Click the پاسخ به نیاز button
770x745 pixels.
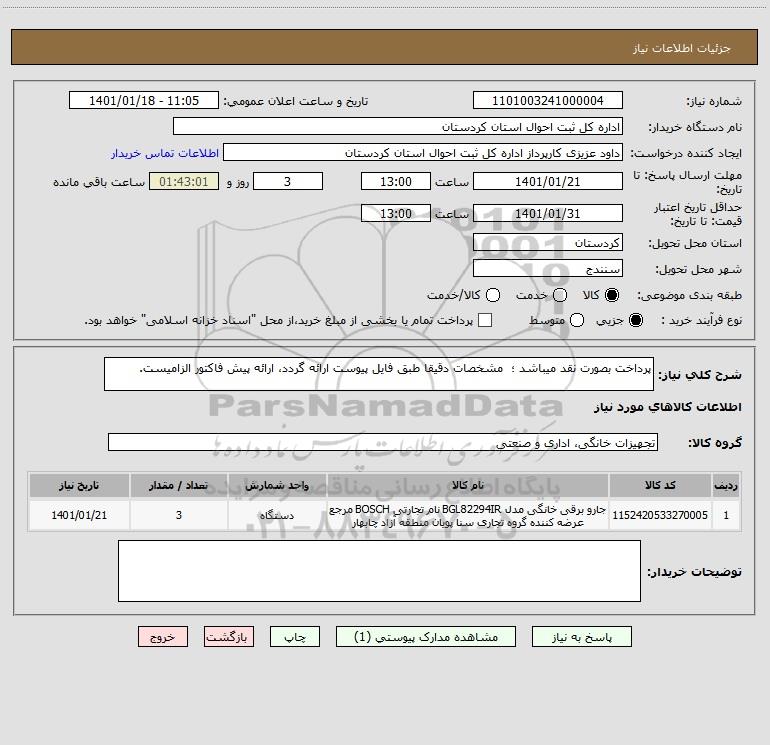tap(581, 636)
